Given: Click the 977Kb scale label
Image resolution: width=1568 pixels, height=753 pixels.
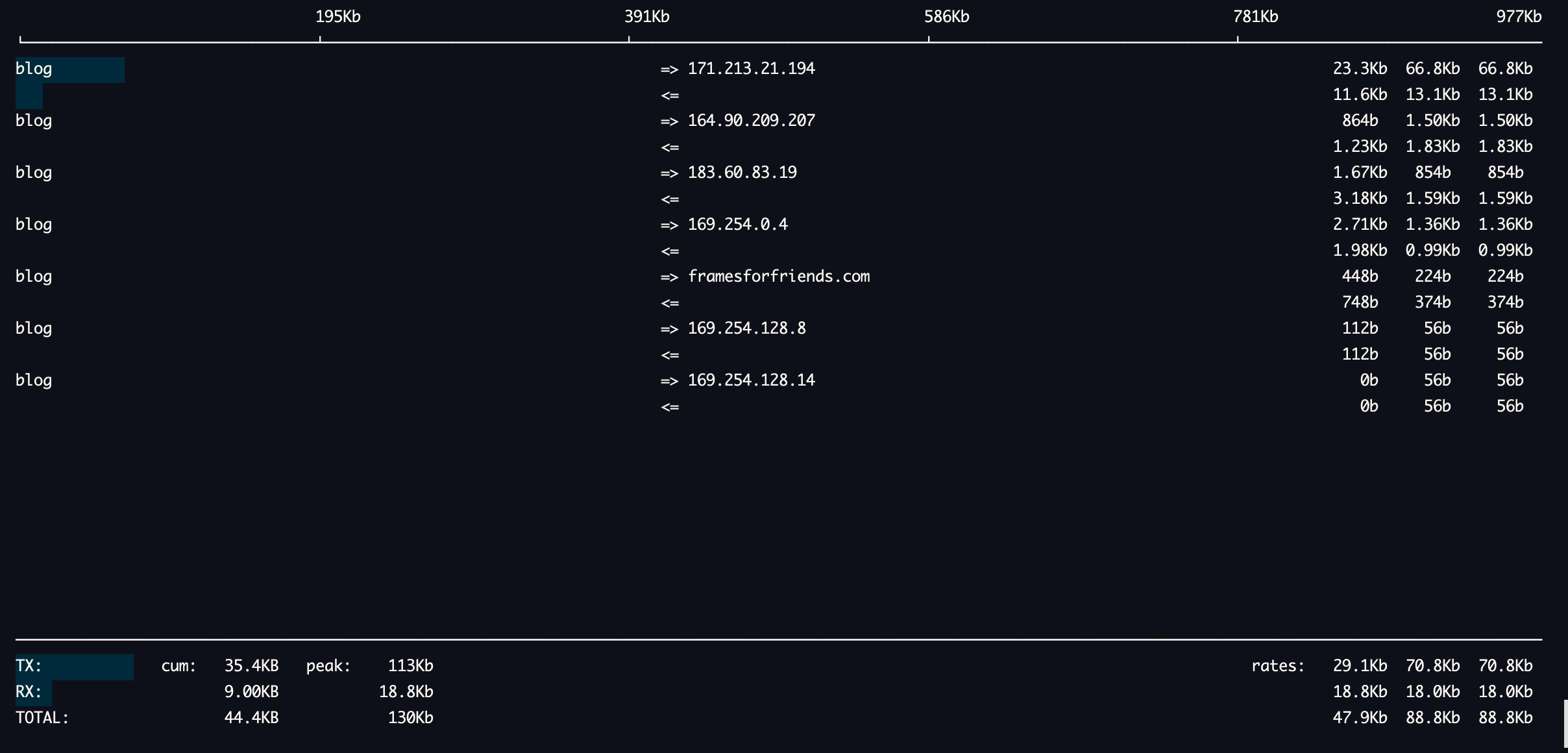Looking at the screenshot, I should (x=1519, y=17).
